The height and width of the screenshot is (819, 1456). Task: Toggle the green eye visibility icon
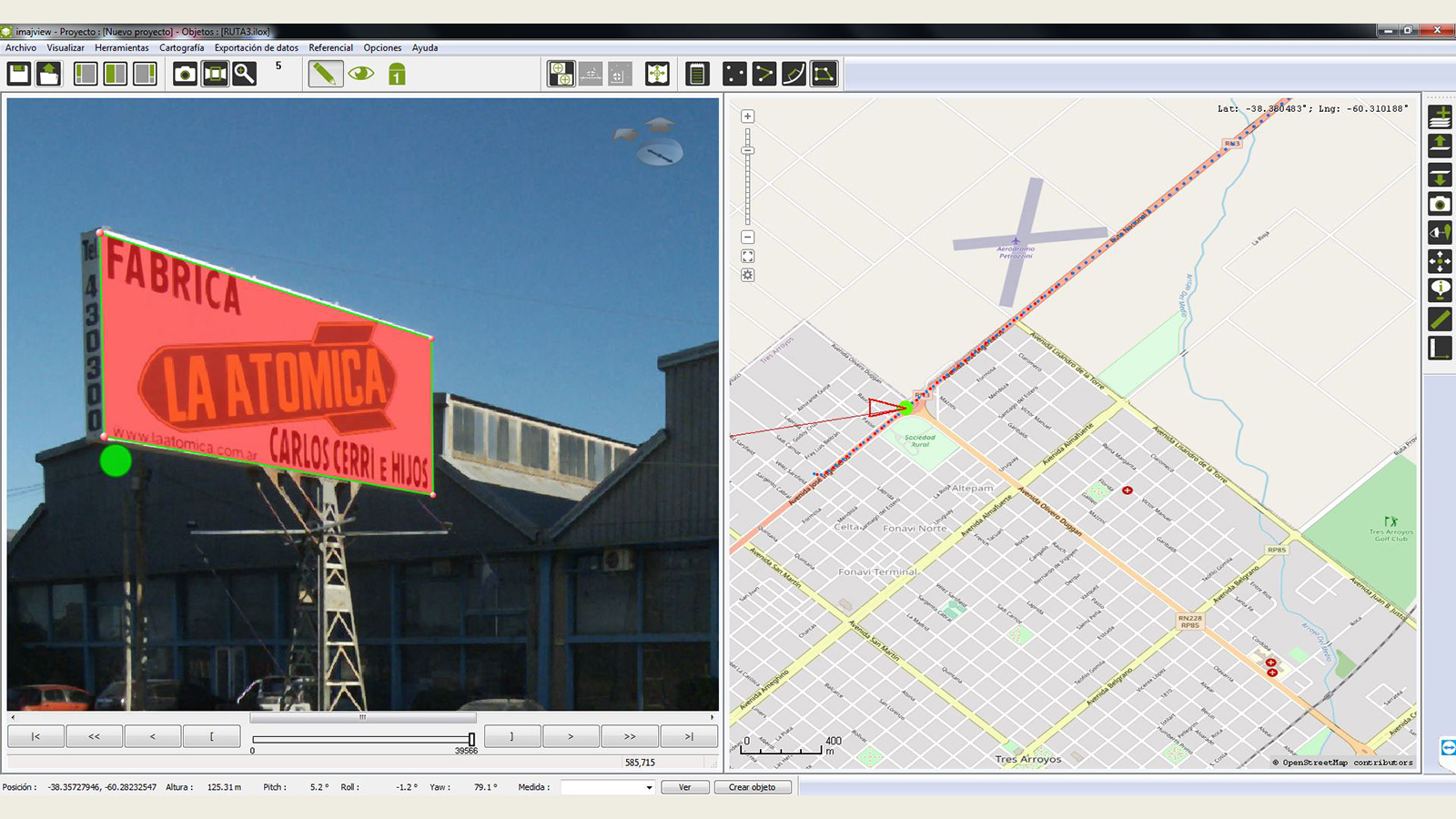click(x=361, y=74)
